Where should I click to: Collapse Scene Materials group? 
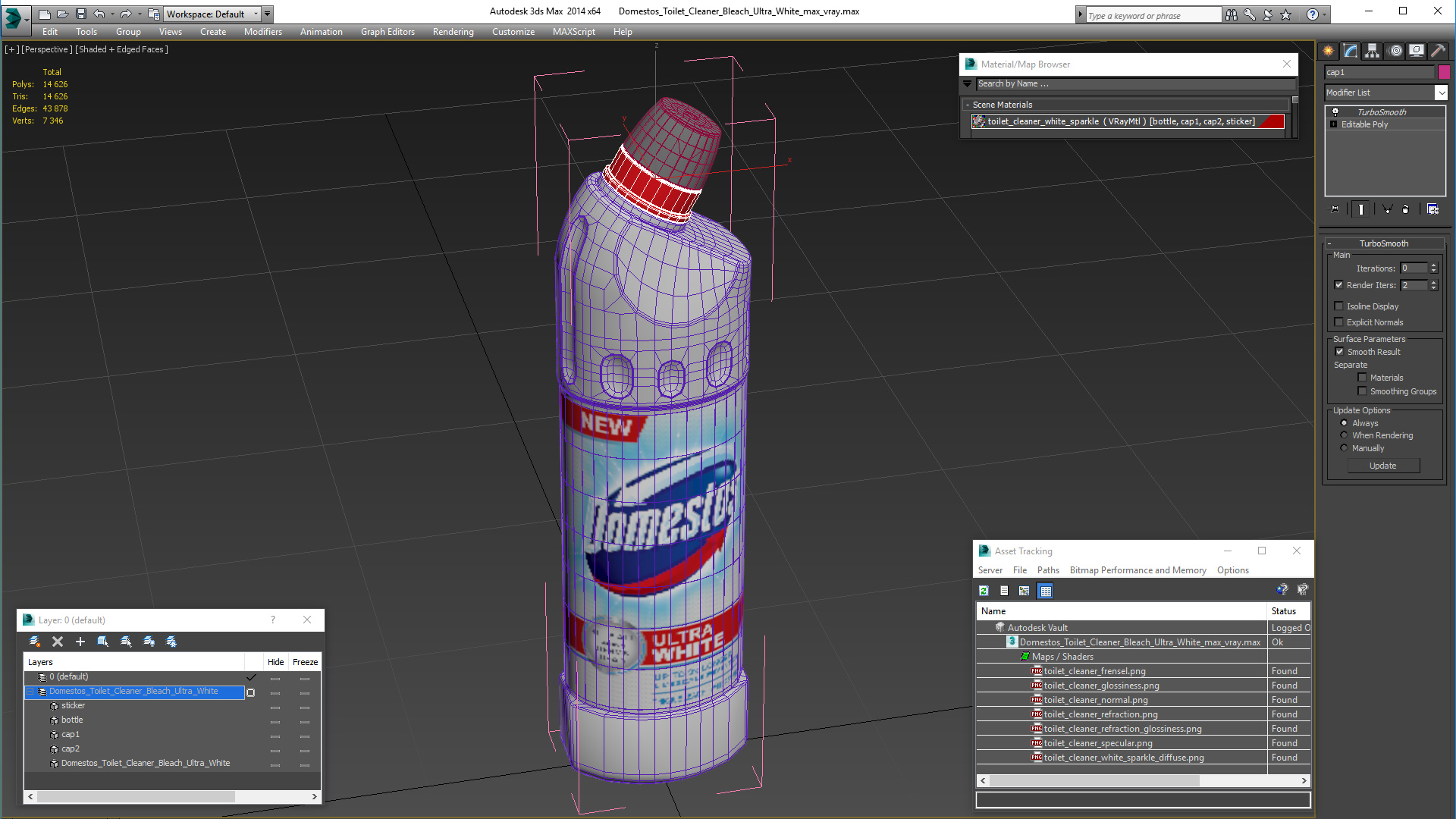(x=968, y=105)
